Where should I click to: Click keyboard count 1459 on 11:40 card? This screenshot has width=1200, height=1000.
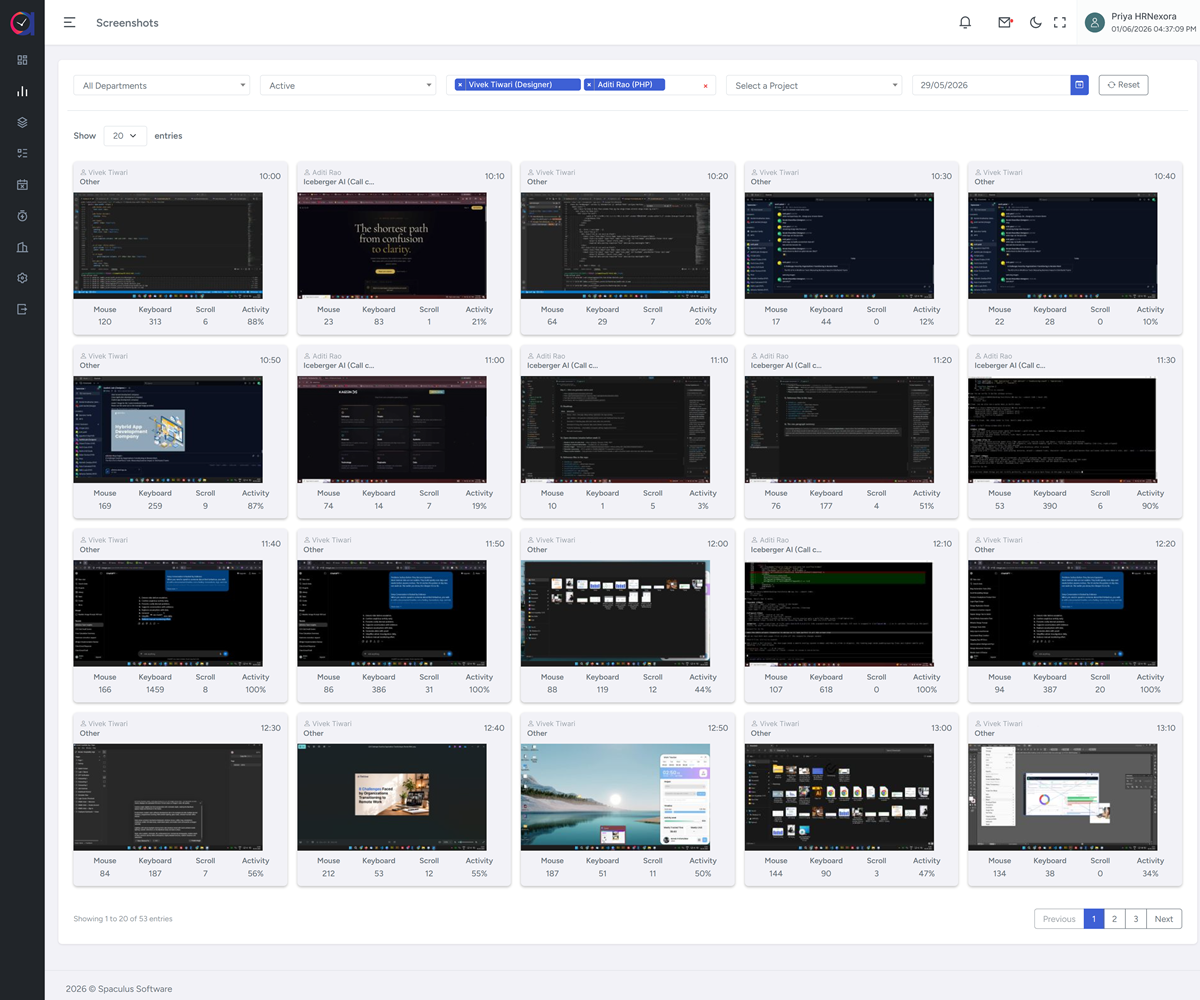point(155,690)
